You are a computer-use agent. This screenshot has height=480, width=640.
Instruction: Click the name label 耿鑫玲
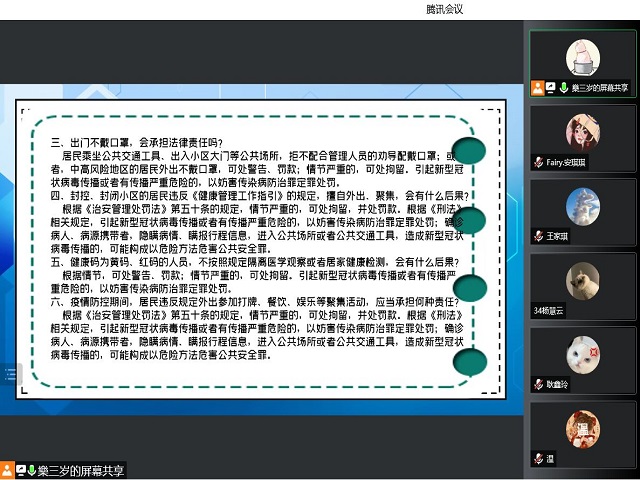tap(558, 384)
